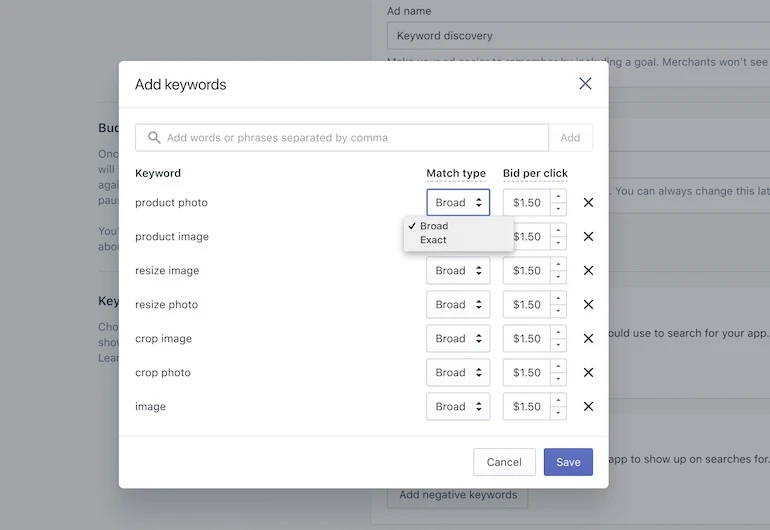Increase bid for image keyword
The image size is (770, 530).
(x=558, y=400)
